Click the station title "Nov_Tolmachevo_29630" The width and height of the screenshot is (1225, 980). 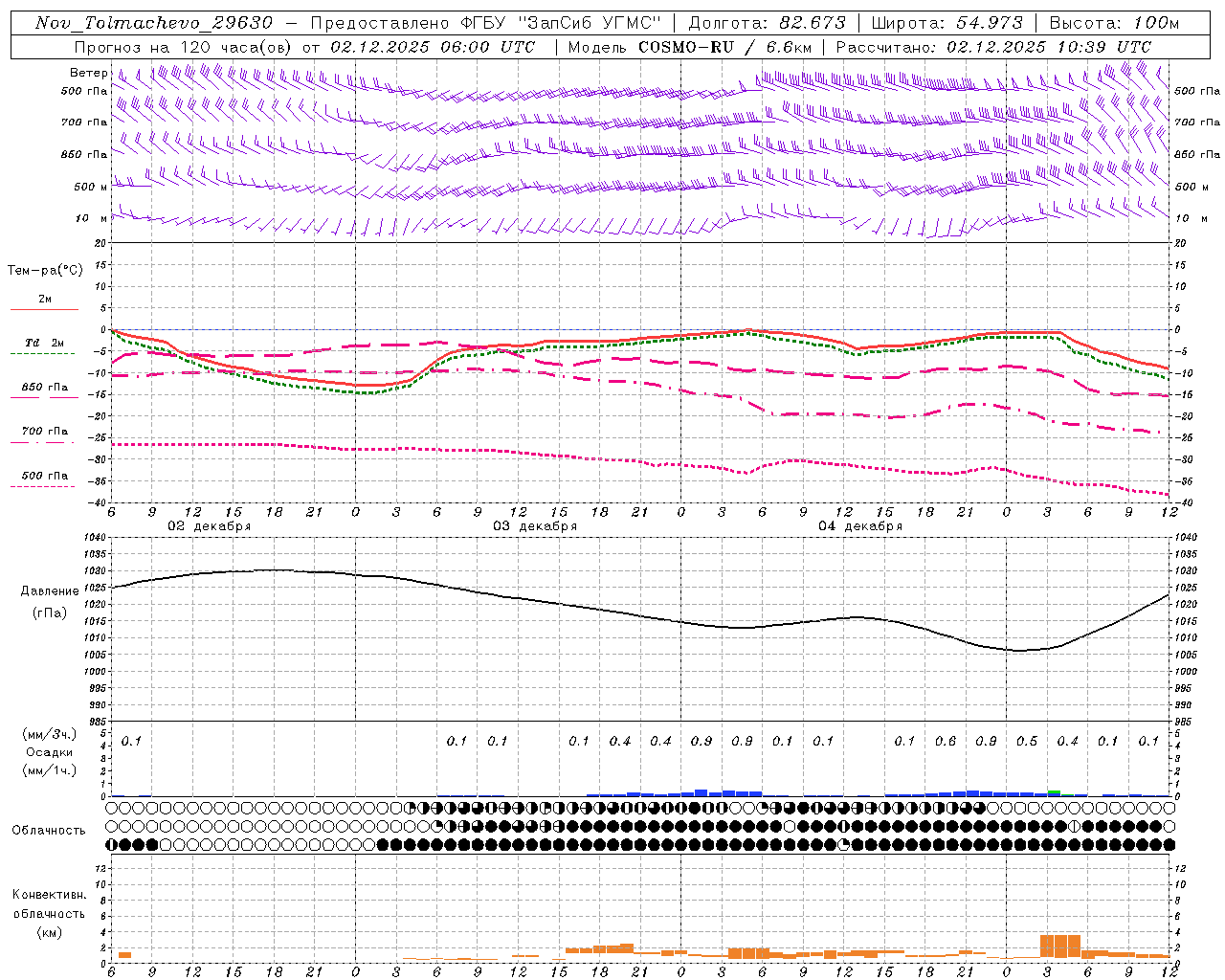[x=153, y=23]
